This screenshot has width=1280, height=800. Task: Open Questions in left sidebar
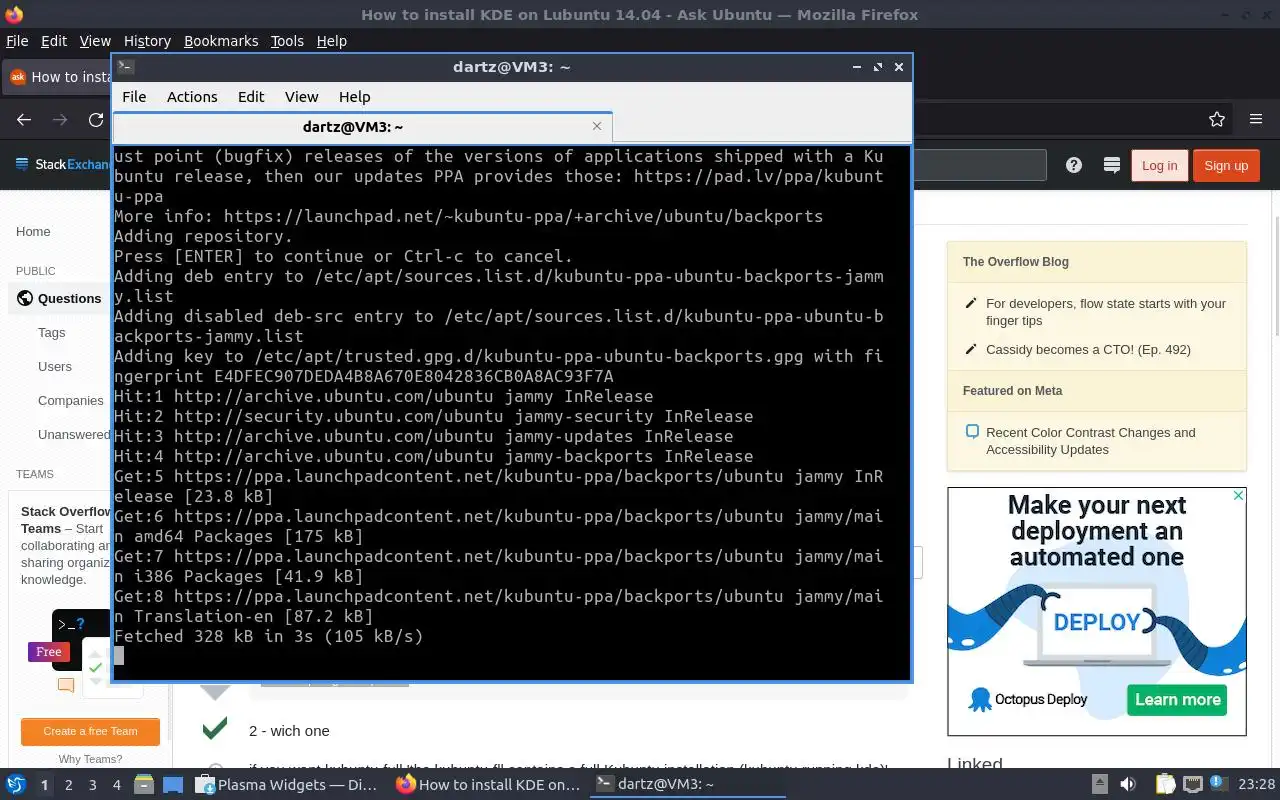[x=69, y=298]
